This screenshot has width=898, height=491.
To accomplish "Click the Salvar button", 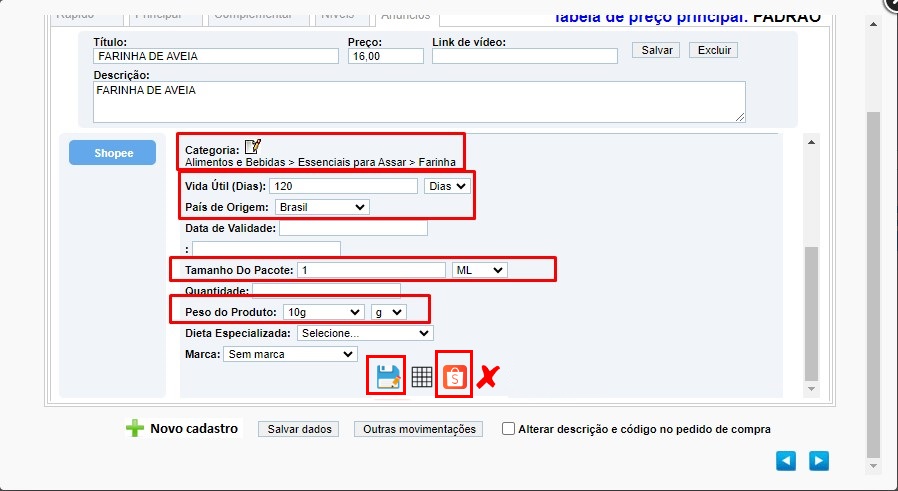I will [x=656, y=50].
